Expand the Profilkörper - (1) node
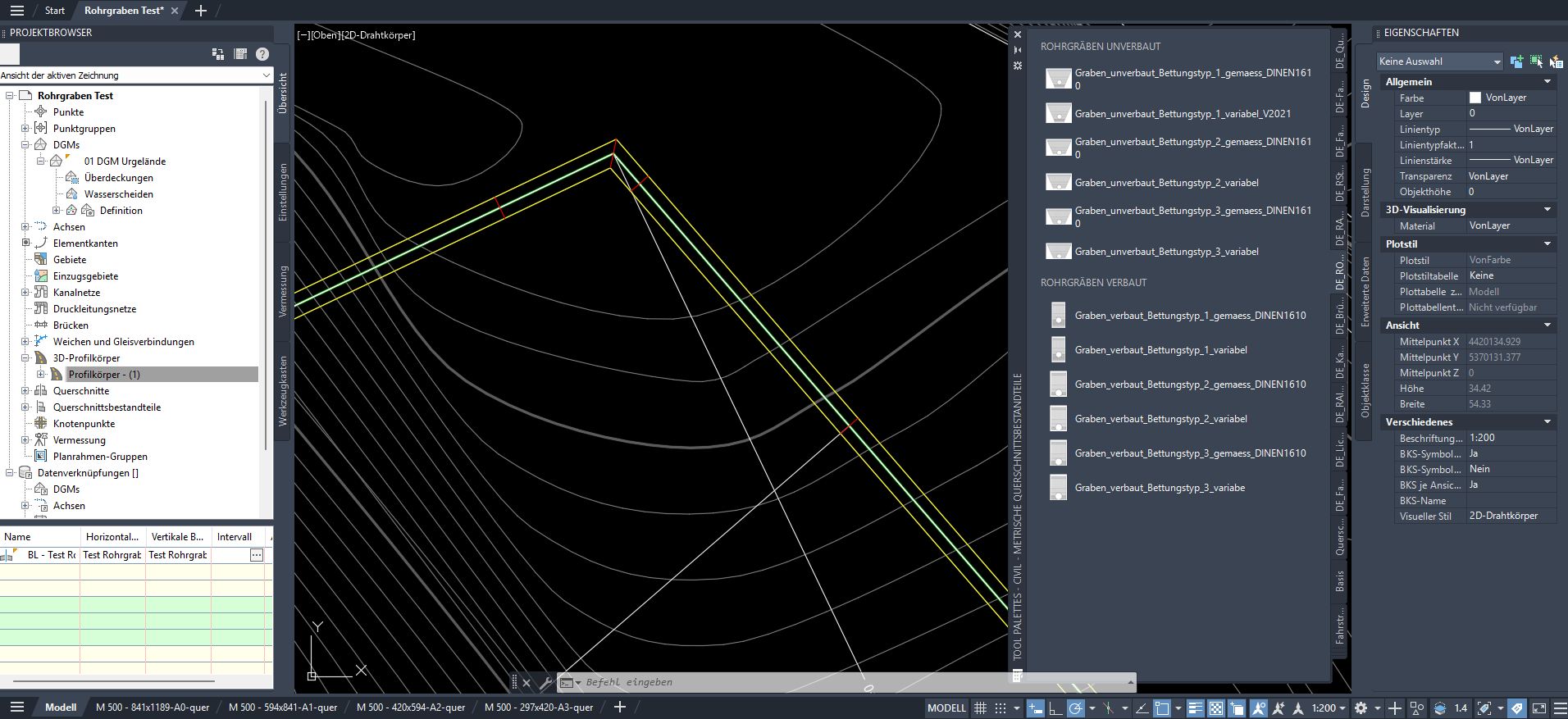This screenshot has width=1568, height=719. tap(40, 375)
